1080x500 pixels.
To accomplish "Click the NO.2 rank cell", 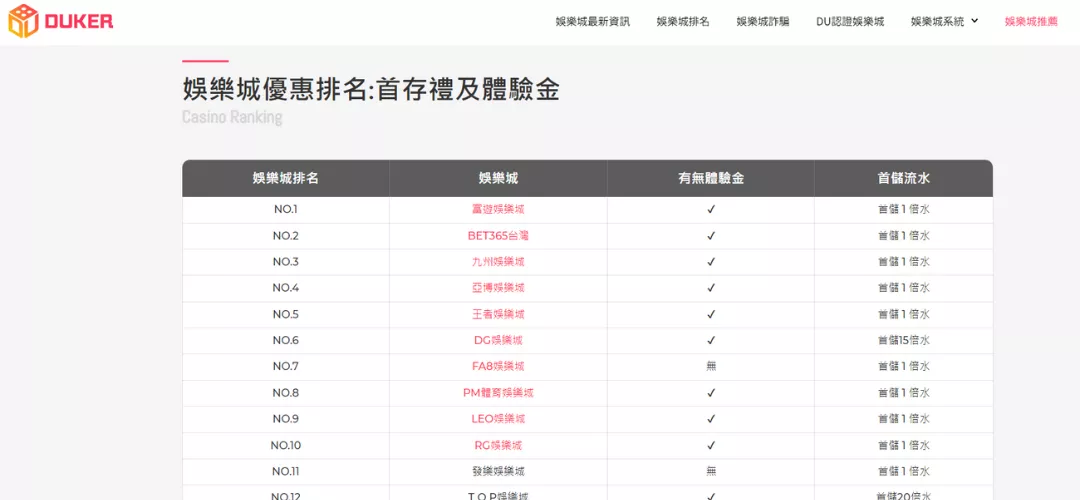I will tap(285, 236).
